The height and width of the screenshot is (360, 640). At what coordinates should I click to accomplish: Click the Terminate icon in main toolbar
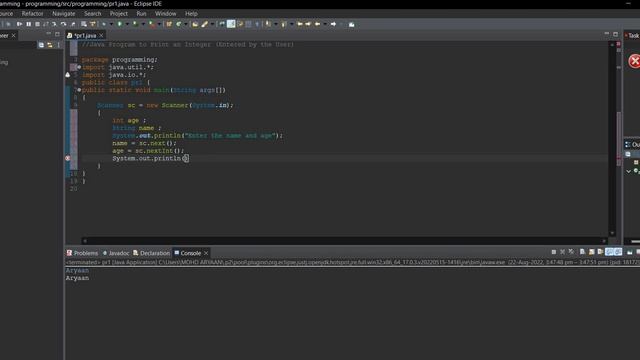point(37,24)
